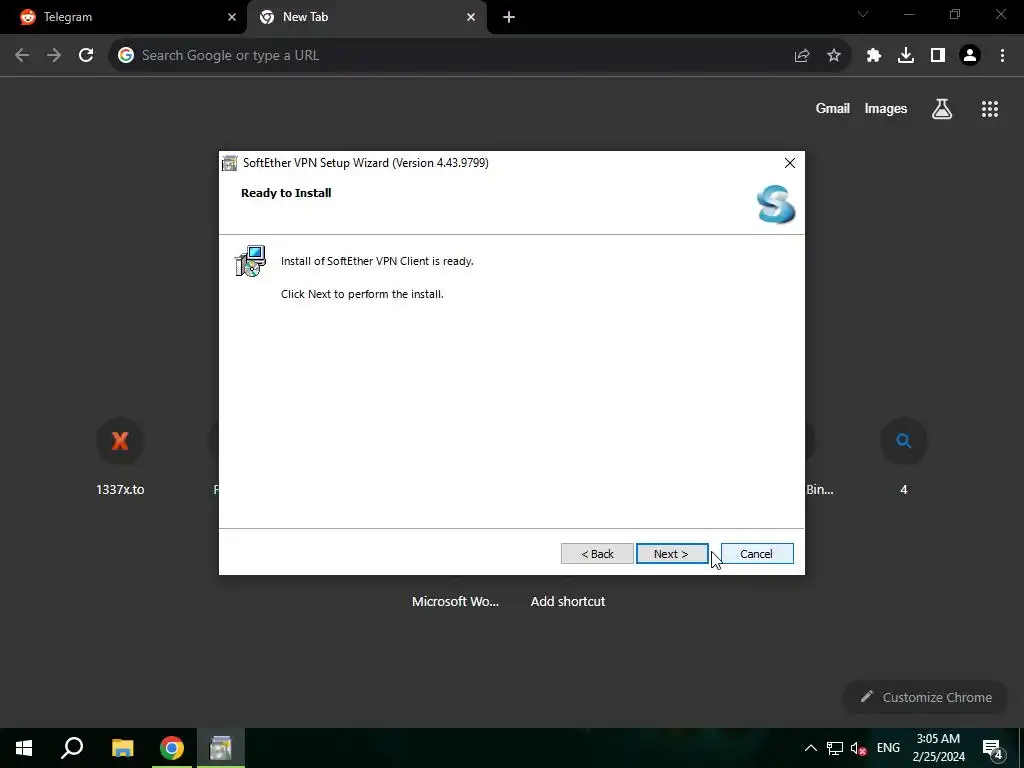The width and height of the screenshot is (1024, 768).
Task: Open File Explorer from taskbar
Action: click(x=122, y=748)
